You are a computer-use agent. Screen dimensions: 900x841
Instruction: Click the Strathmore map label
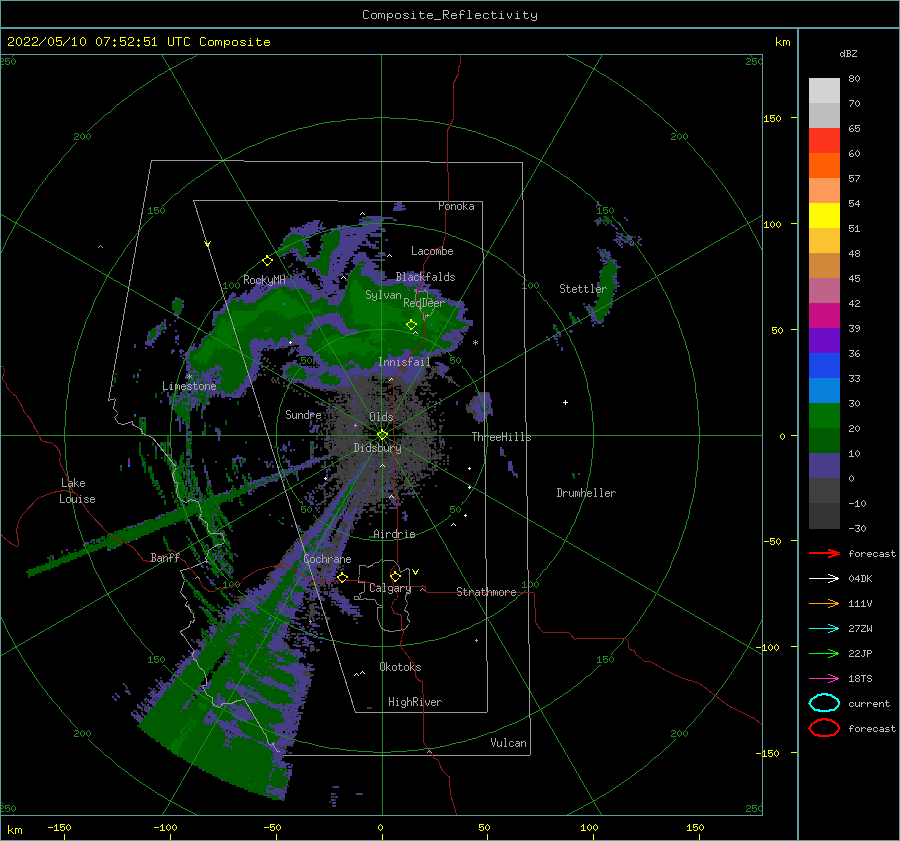[x=486, y=592]
